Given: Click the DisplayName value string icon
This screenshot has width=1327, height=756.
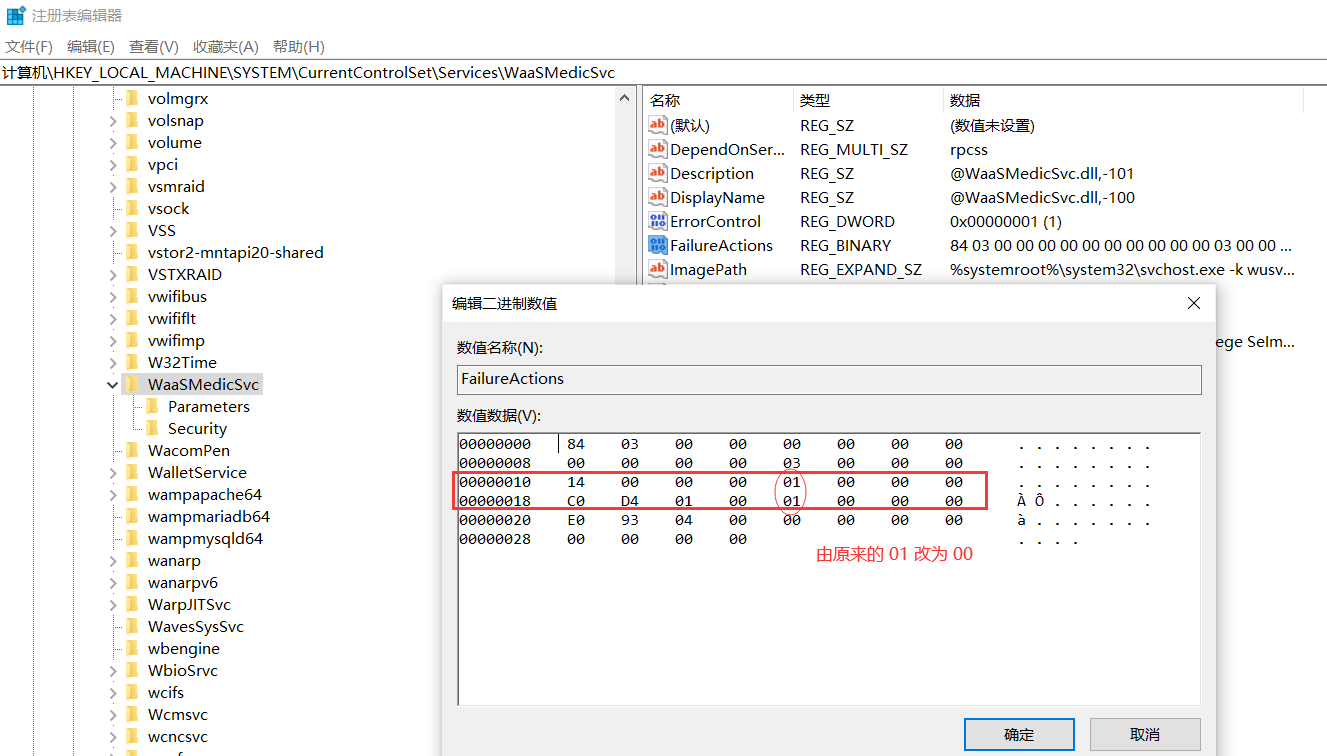Looking at the screenshot, I should pos(658,197).
